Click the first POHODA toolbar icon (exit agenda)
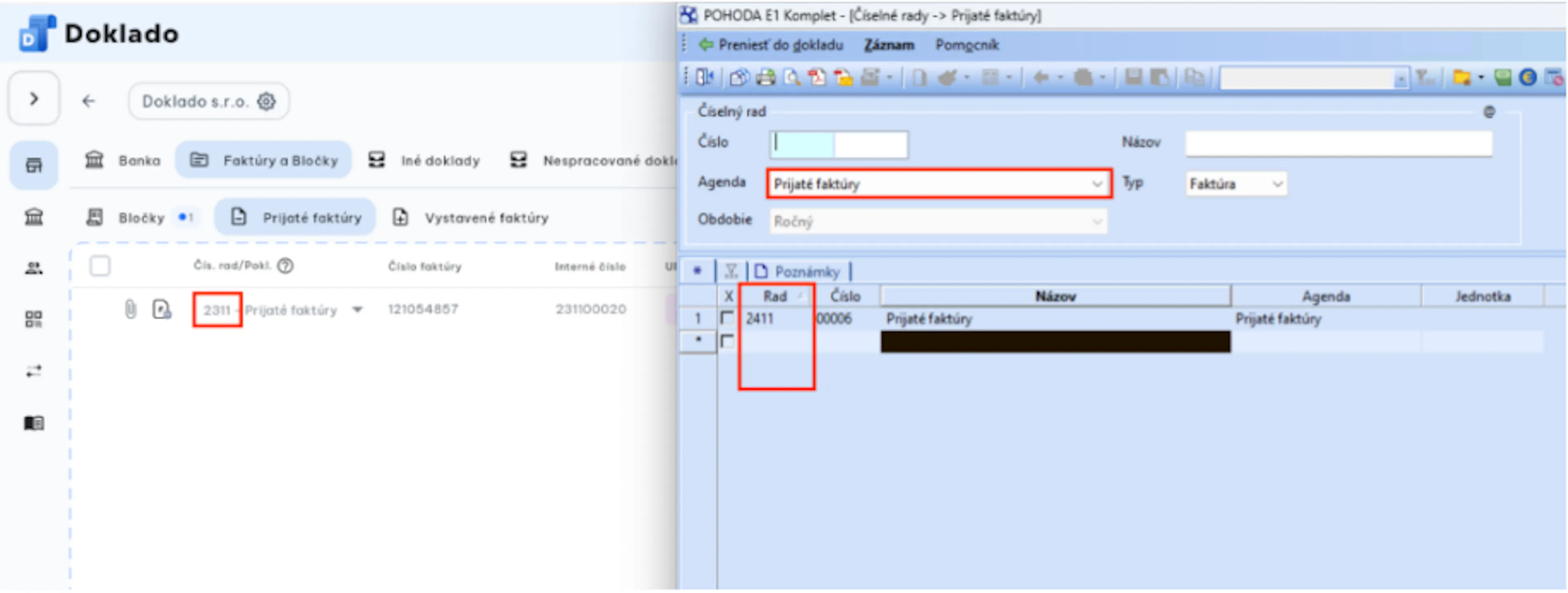1568x593 pixels. pos(704,77)
